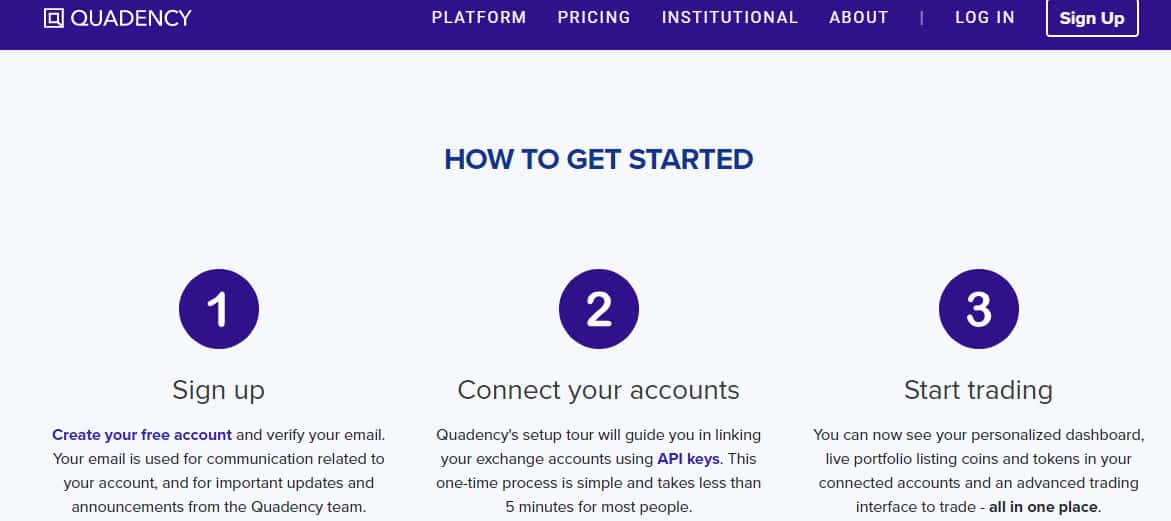This screenshot has width=1171, height=521.
Task: Click the Quadency square logo icon
Action: click(54, 18)
